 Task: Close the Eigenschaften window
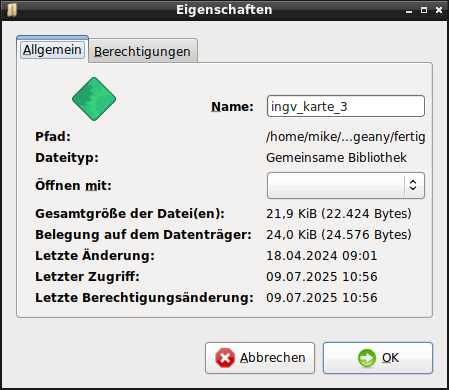439,10
